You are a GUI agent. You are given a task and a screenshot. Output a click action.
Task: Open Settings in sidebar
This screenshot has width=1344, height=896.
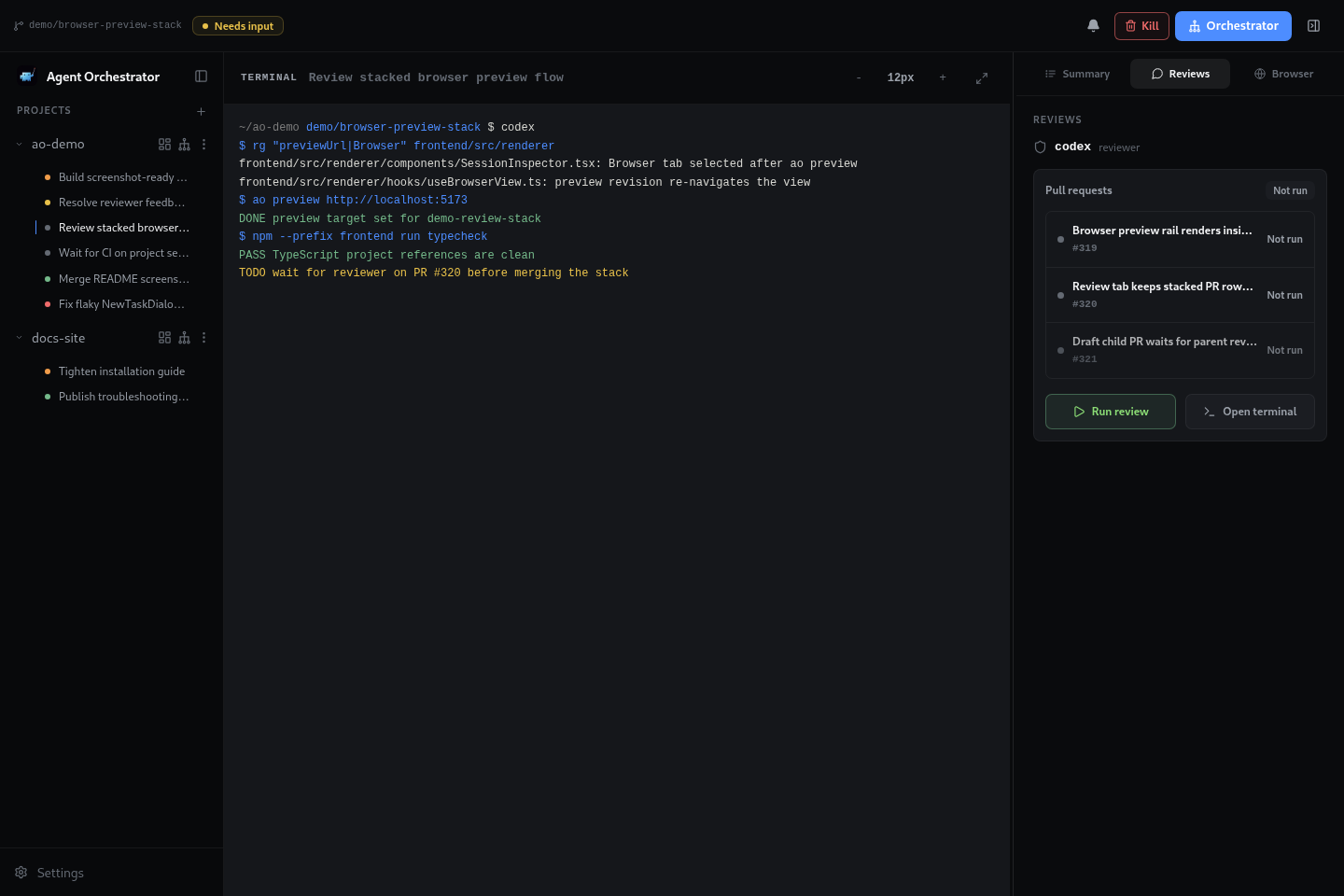click(x=49, y=873)
